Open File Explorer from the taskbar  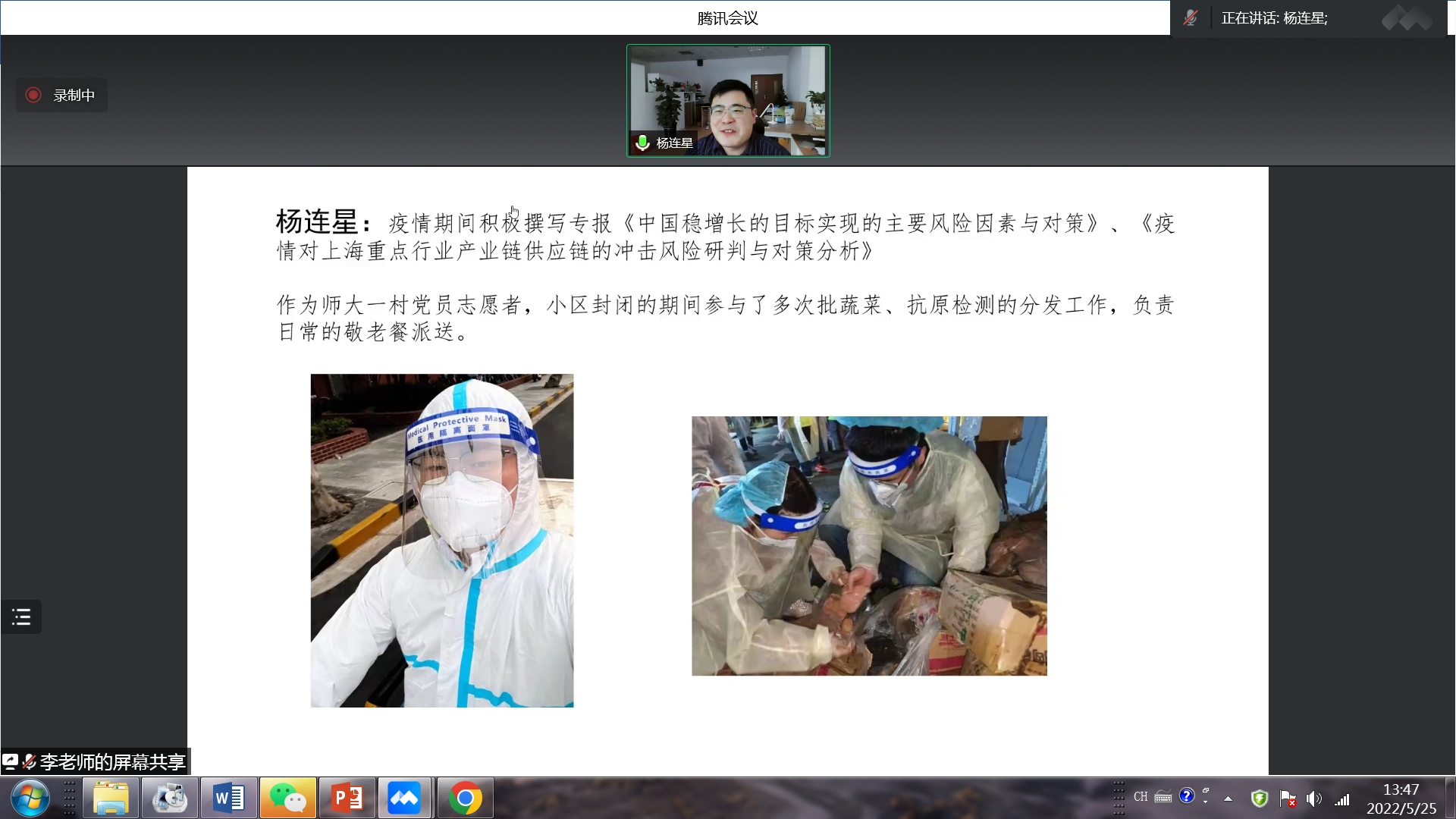coord(111,798)
